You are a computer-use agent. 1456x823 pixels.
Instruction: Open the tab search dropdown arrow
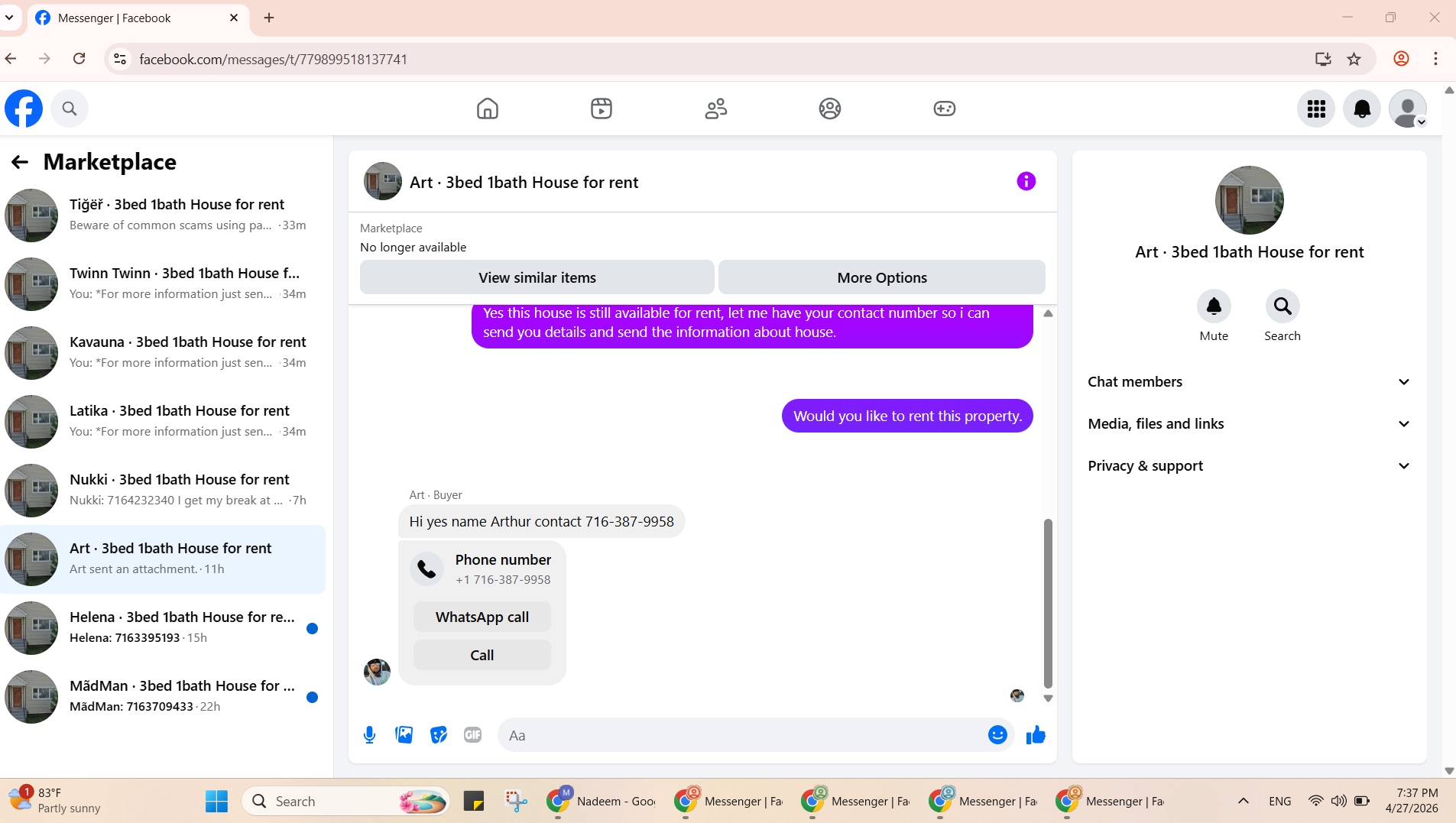tap(9, 18)
